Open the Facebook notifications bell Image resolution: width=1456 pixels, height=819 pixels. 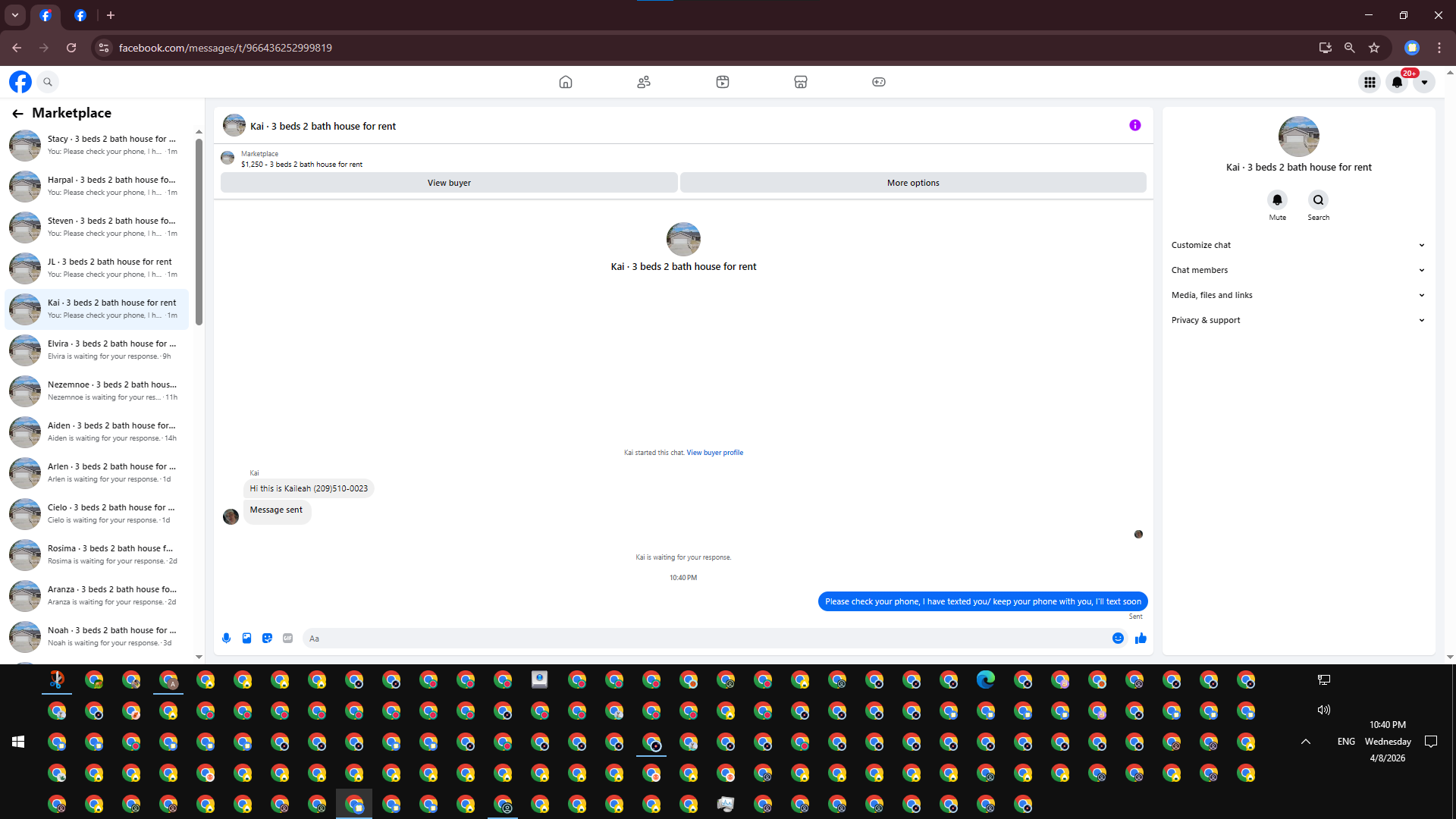(1397, 82)
